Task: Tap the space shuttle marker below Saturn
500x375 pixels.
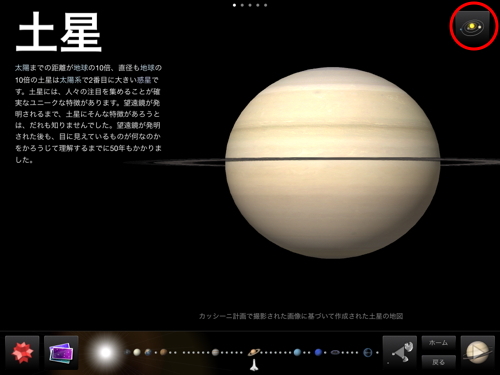Action: pyautogui.click(x=254, y=365)
